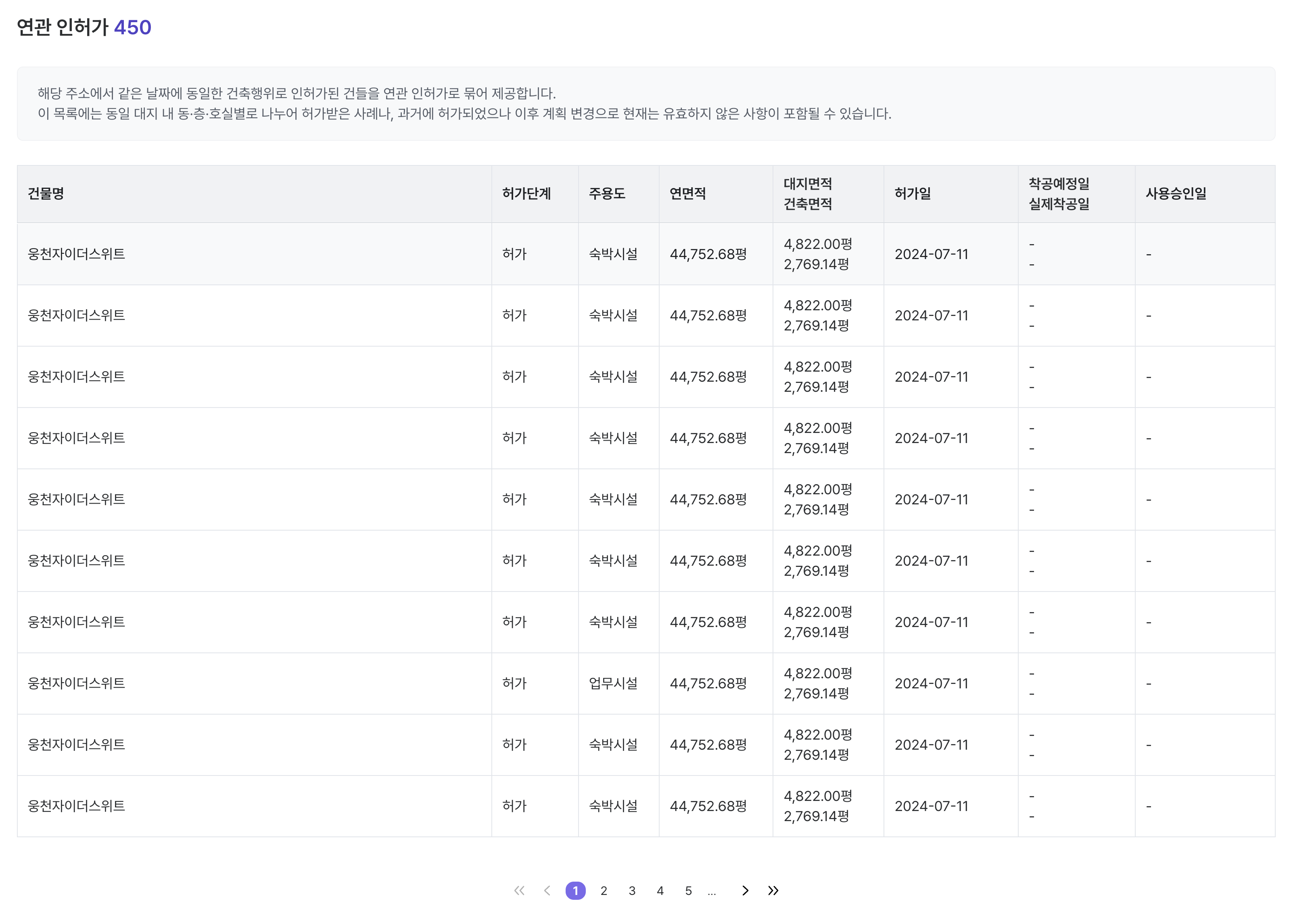Open first 웅천자이더스위트 row

[x=77, y=254]
